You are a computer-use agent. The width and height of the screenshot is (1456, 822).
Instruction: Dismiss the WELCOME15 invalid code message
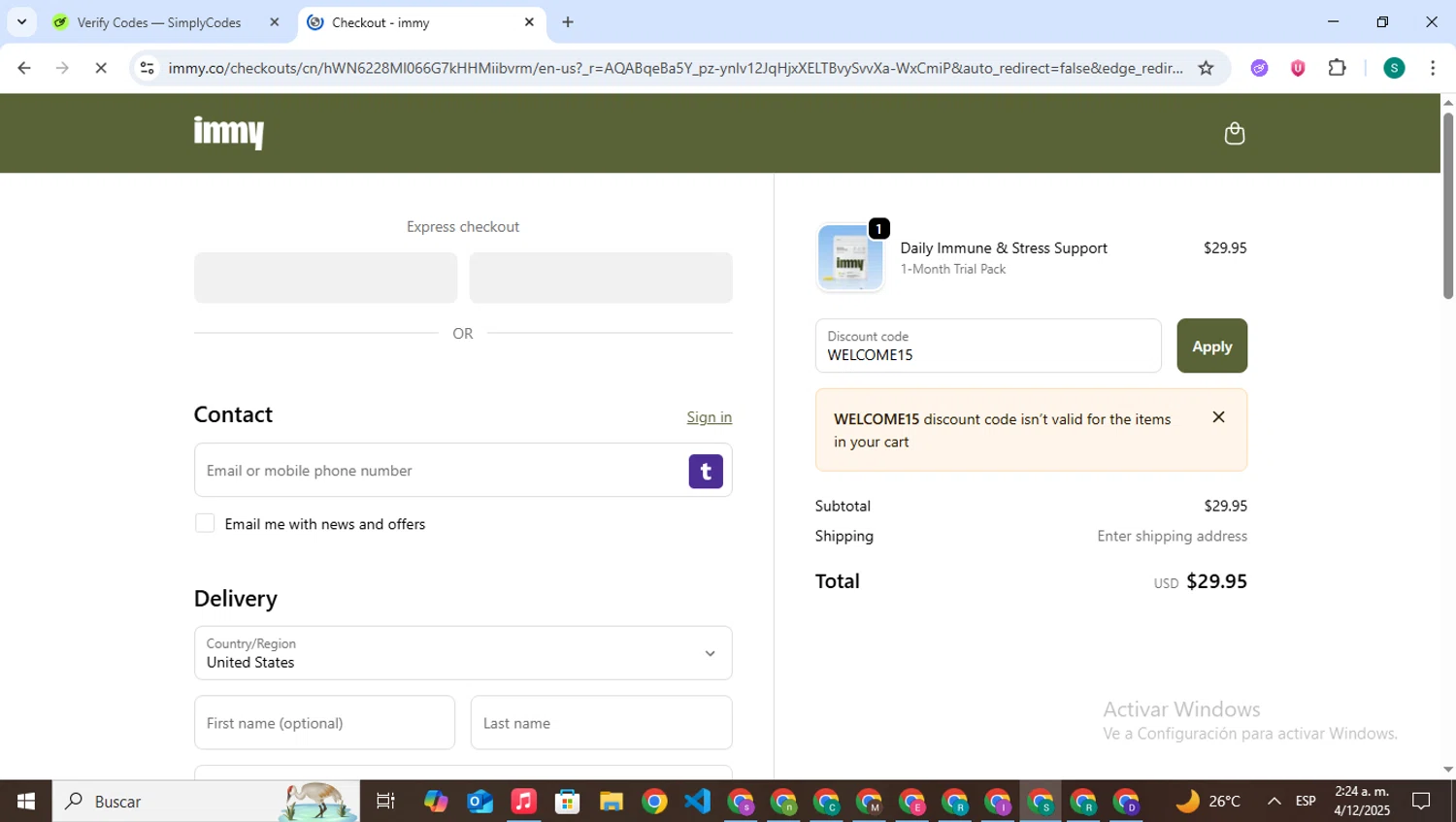(1218, 417)
